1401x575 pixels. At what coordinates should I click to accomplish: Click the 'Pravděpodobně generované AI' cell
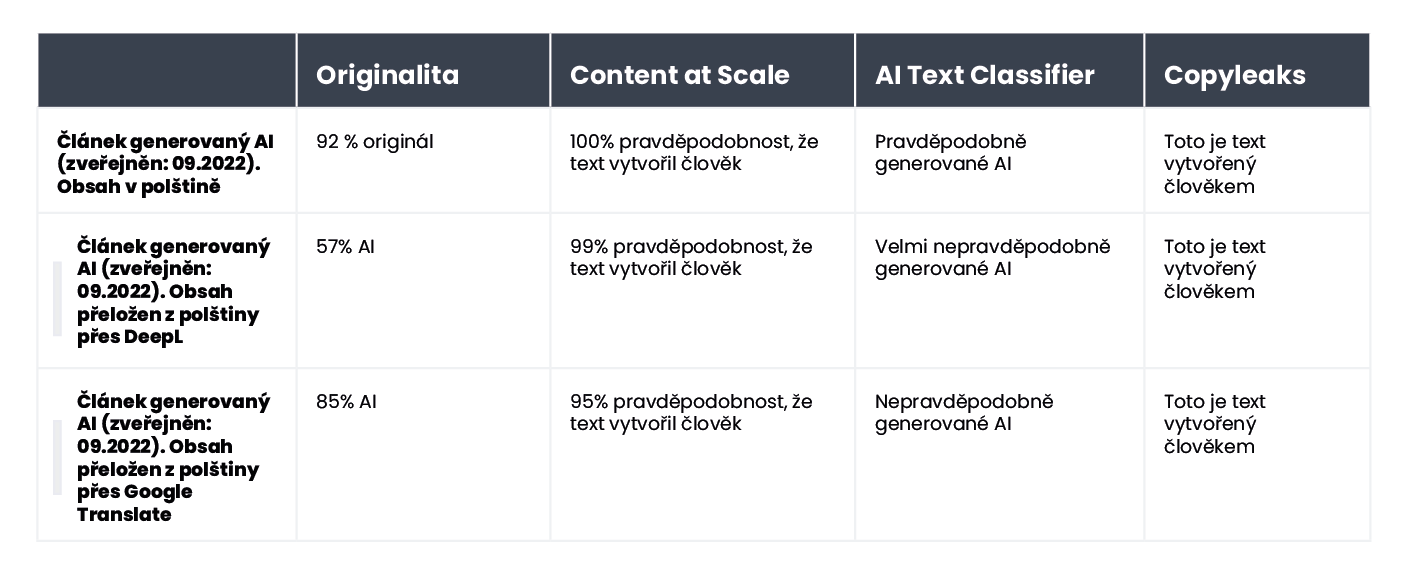click(x=950, y=152)
